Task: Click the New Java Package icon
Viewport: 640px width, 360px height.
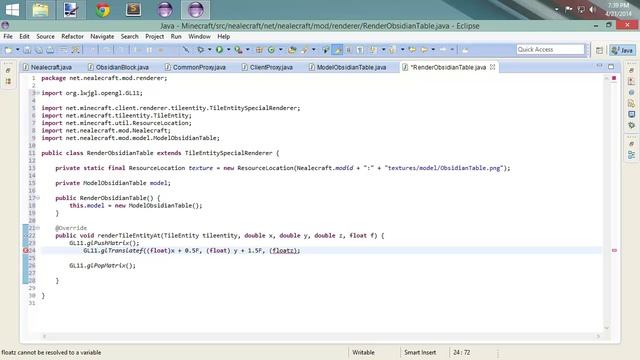Action: pyautogui.click(x=259, y=50)
